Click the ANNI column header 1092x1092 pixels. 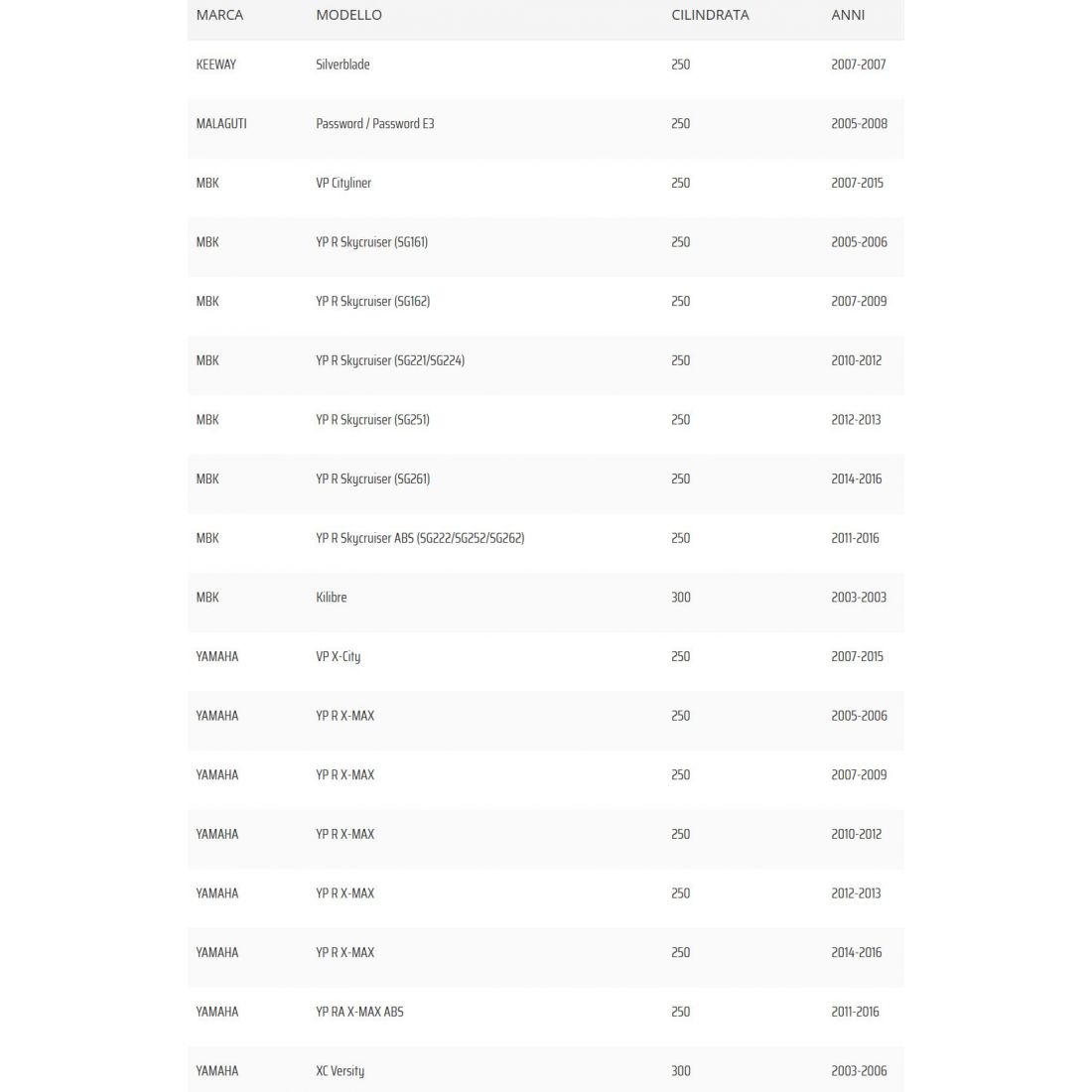tap(848, 15)
